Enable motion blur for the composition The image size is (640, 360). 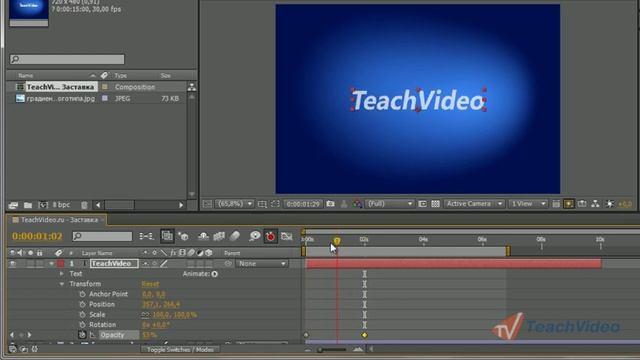pos(235,236)
